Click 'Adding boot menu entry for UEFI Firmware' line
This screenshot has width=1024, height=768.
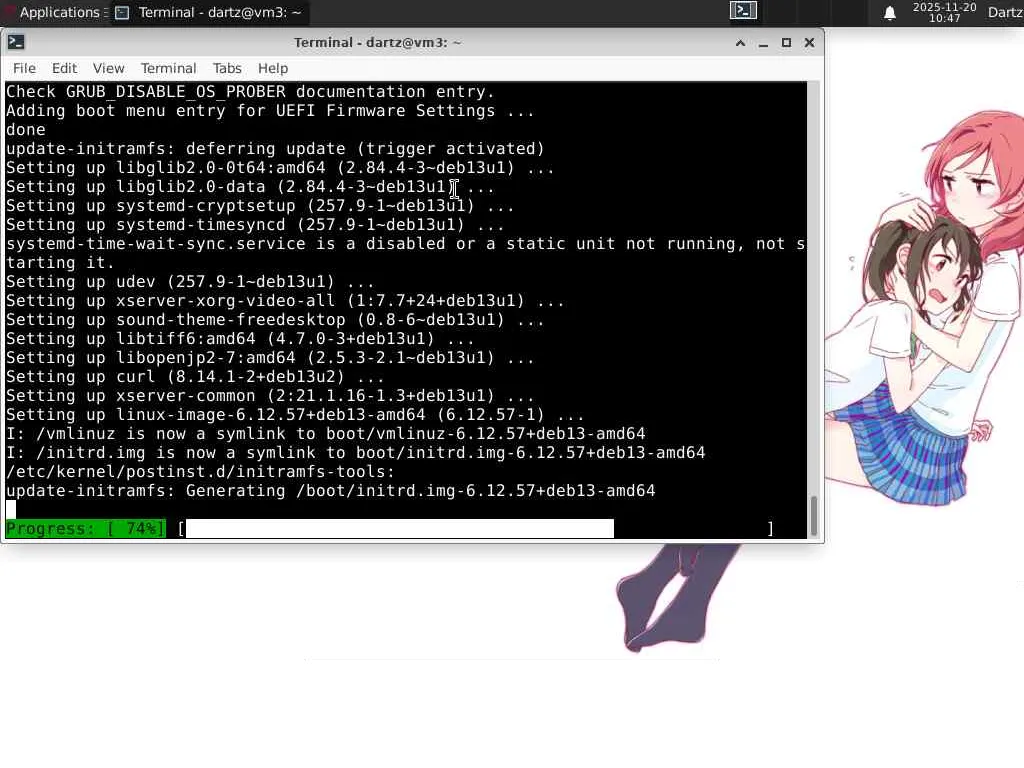pyautogui.click(x=270, y=110)
